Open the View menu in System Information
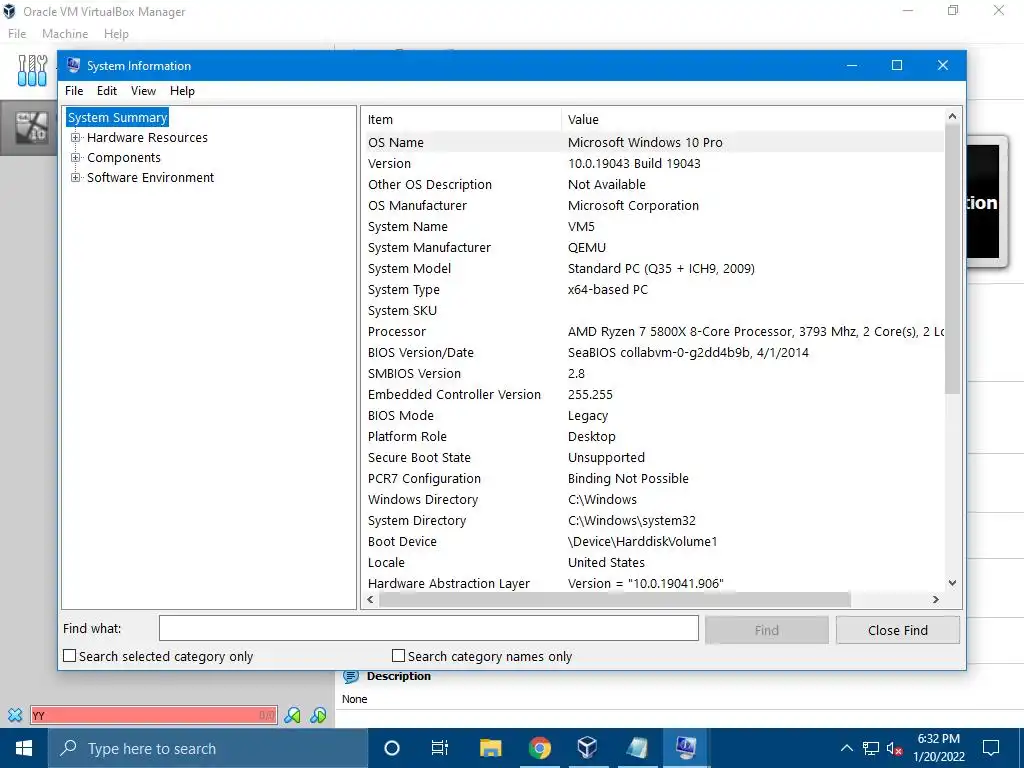The height and width of the screenshot is (768, 1024). (x=143, y=91)
